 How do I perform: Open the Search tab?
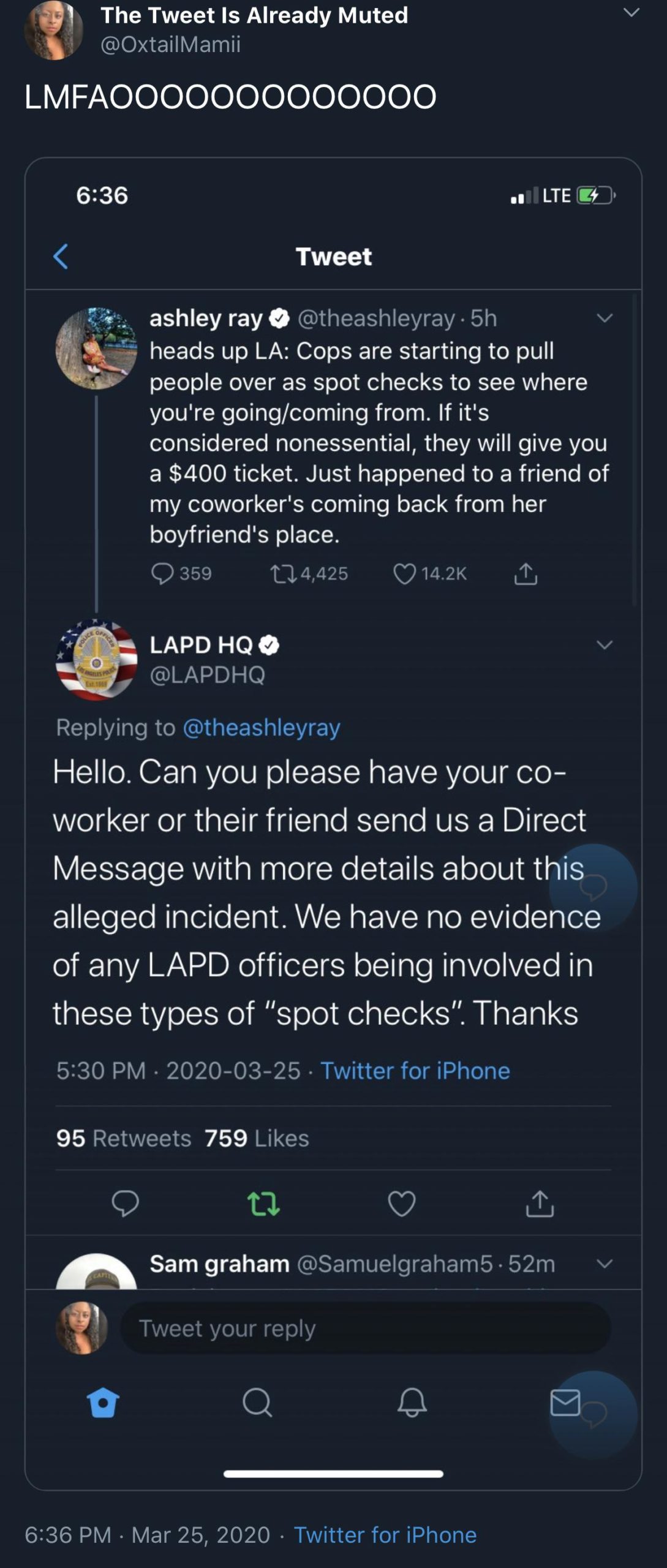(257, 1402)
